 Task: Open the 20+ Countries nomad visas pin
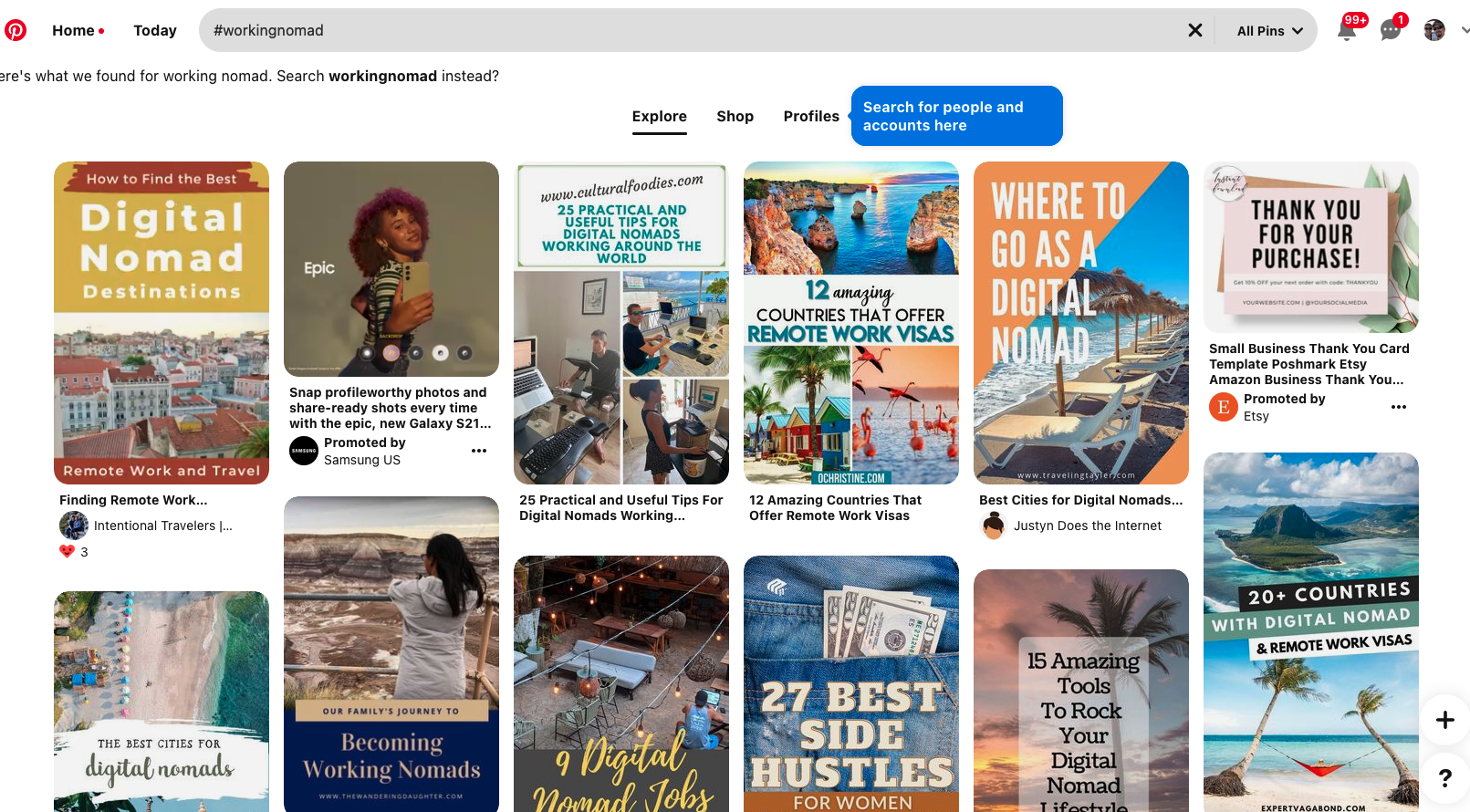point(1311,632)
